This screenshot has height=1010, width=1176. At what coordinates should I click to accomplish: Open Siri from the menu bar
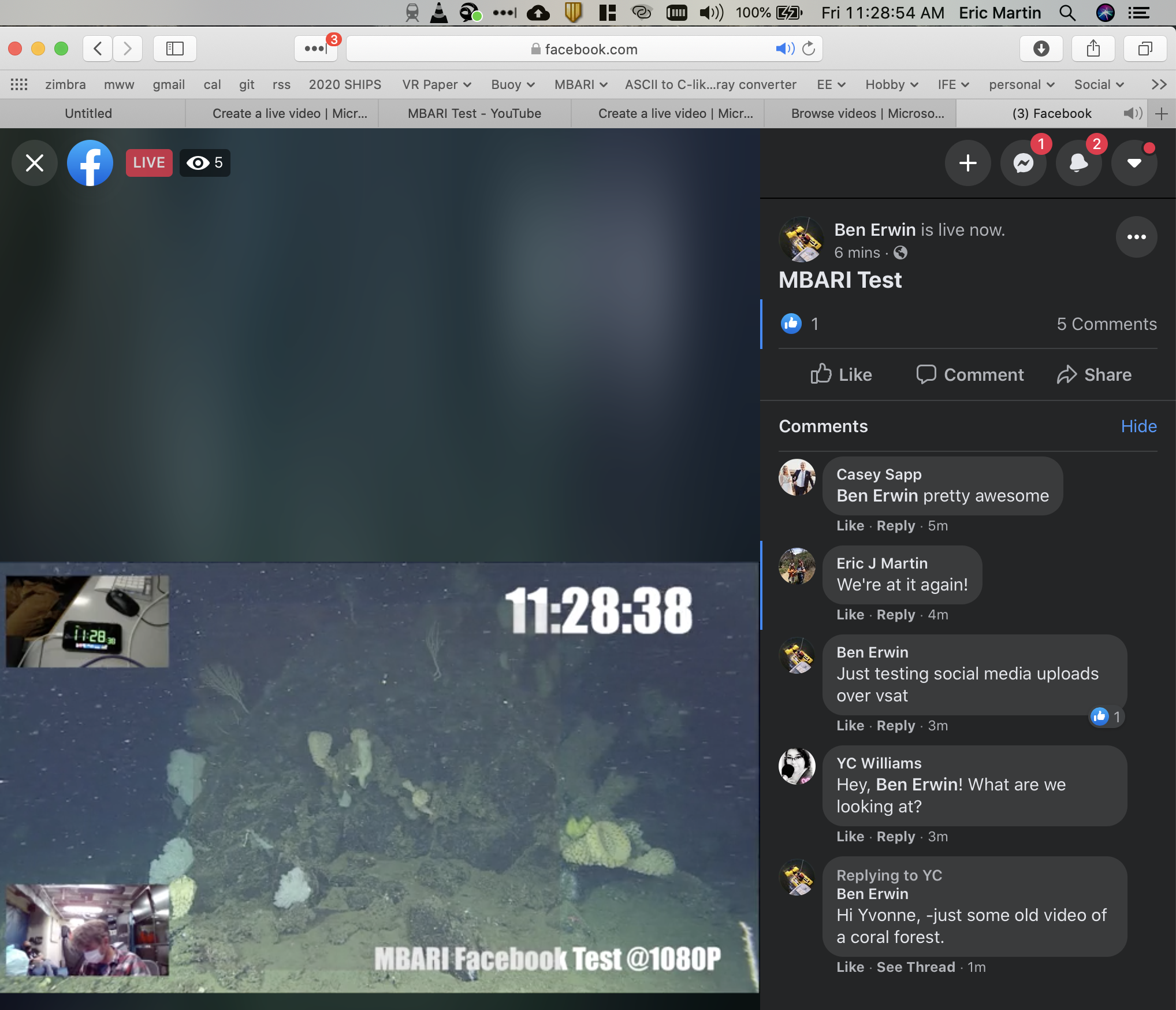point(1105,13)
